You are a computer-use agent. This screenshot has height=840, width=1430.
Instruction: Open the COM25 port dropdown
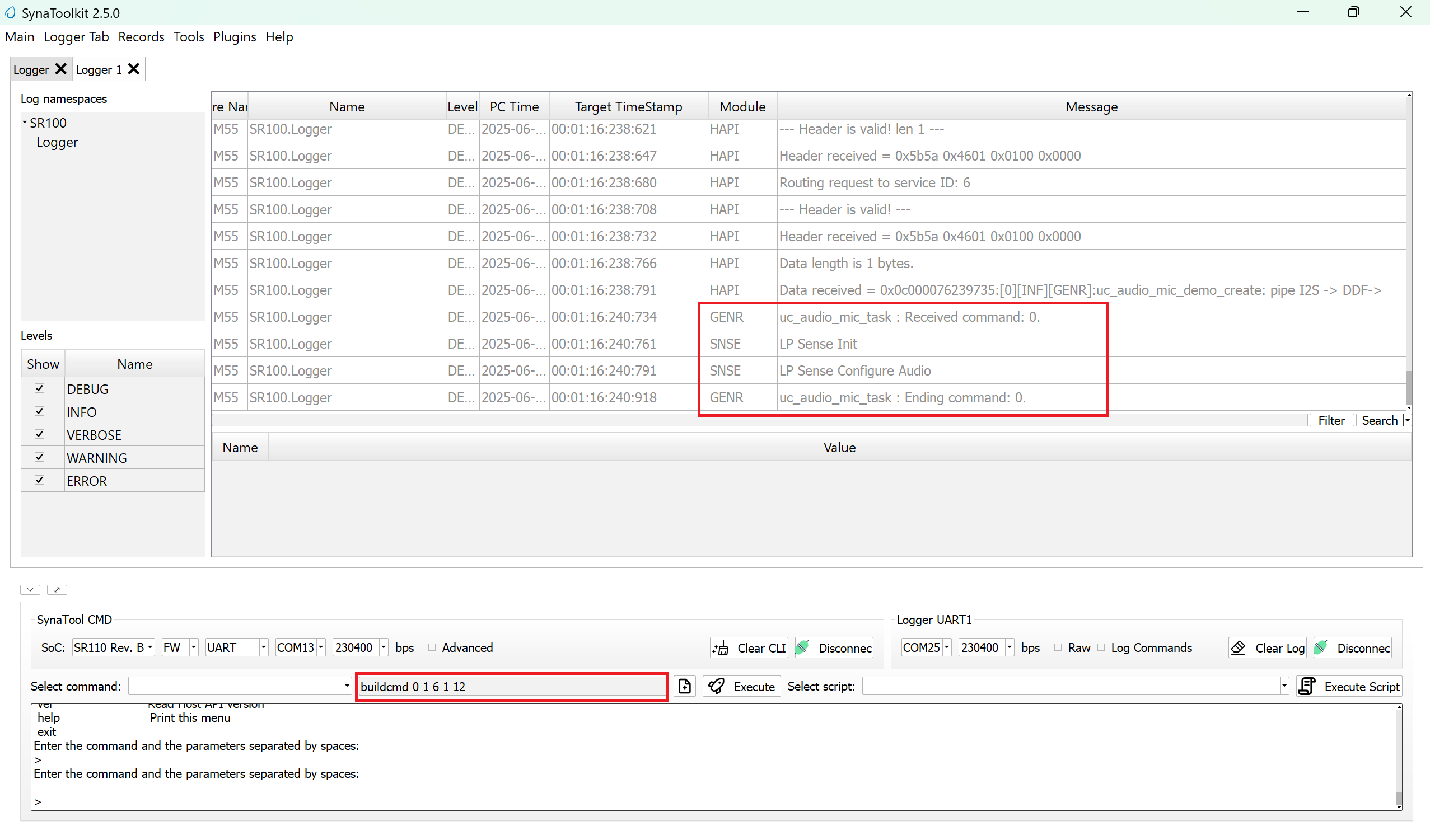click(947, 647)
